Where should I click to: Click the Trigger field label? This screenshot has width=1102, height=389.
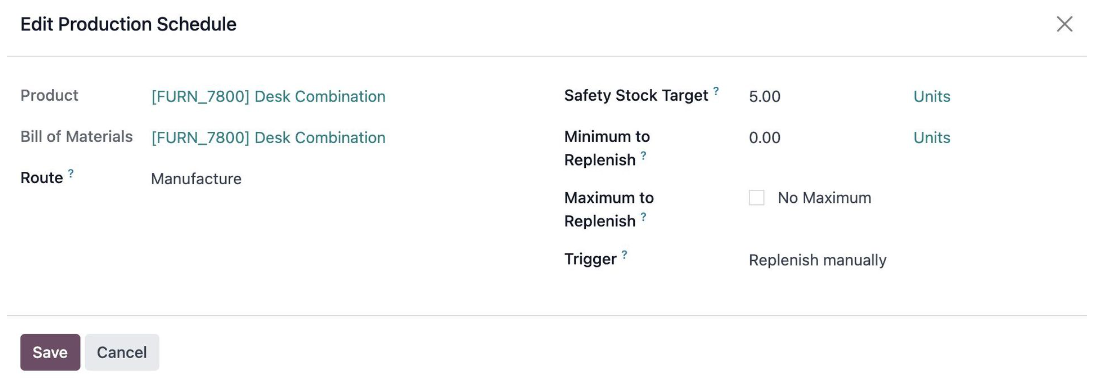point(590,259)
